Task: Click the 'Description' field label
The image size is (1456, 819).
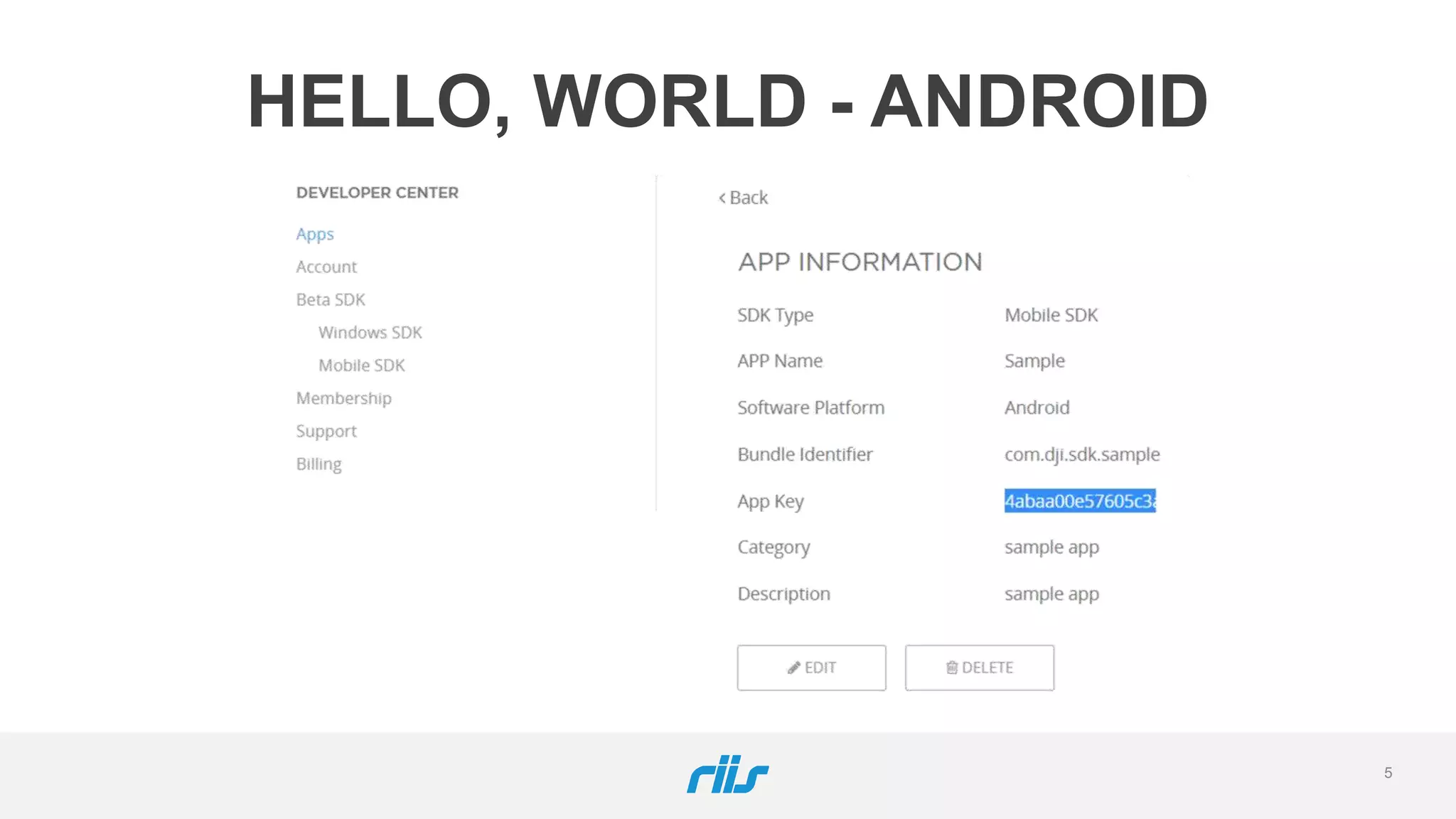Action: [783, 594]
